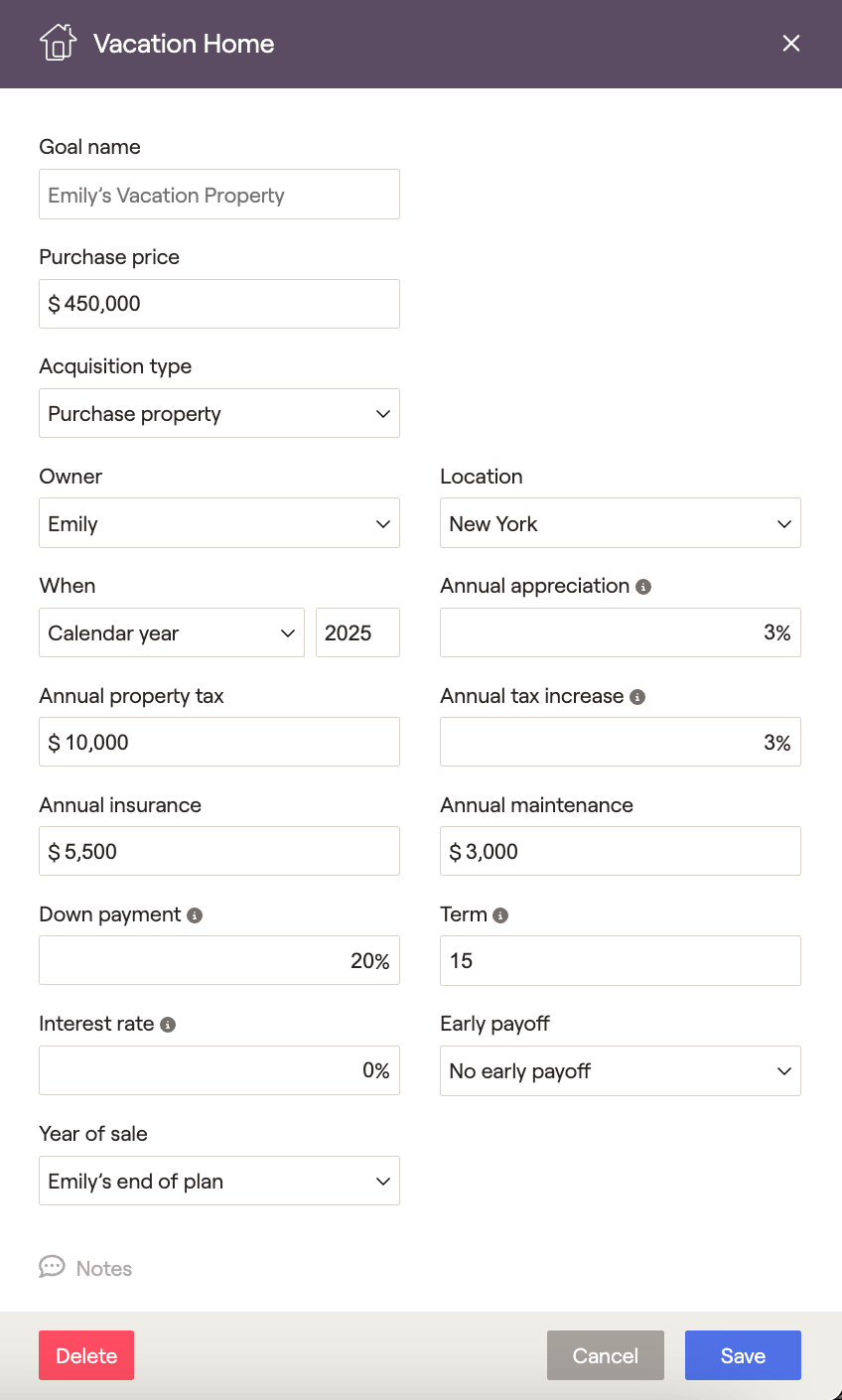
Task: Open the Acquisition type dropdown
Action: click(218, 413)
